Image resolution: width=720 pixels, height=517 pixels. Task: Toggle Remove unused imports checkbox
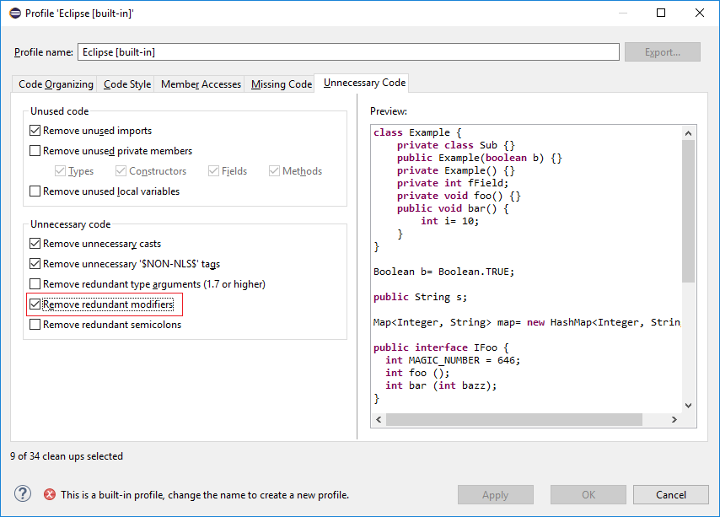tap(36, 131)
